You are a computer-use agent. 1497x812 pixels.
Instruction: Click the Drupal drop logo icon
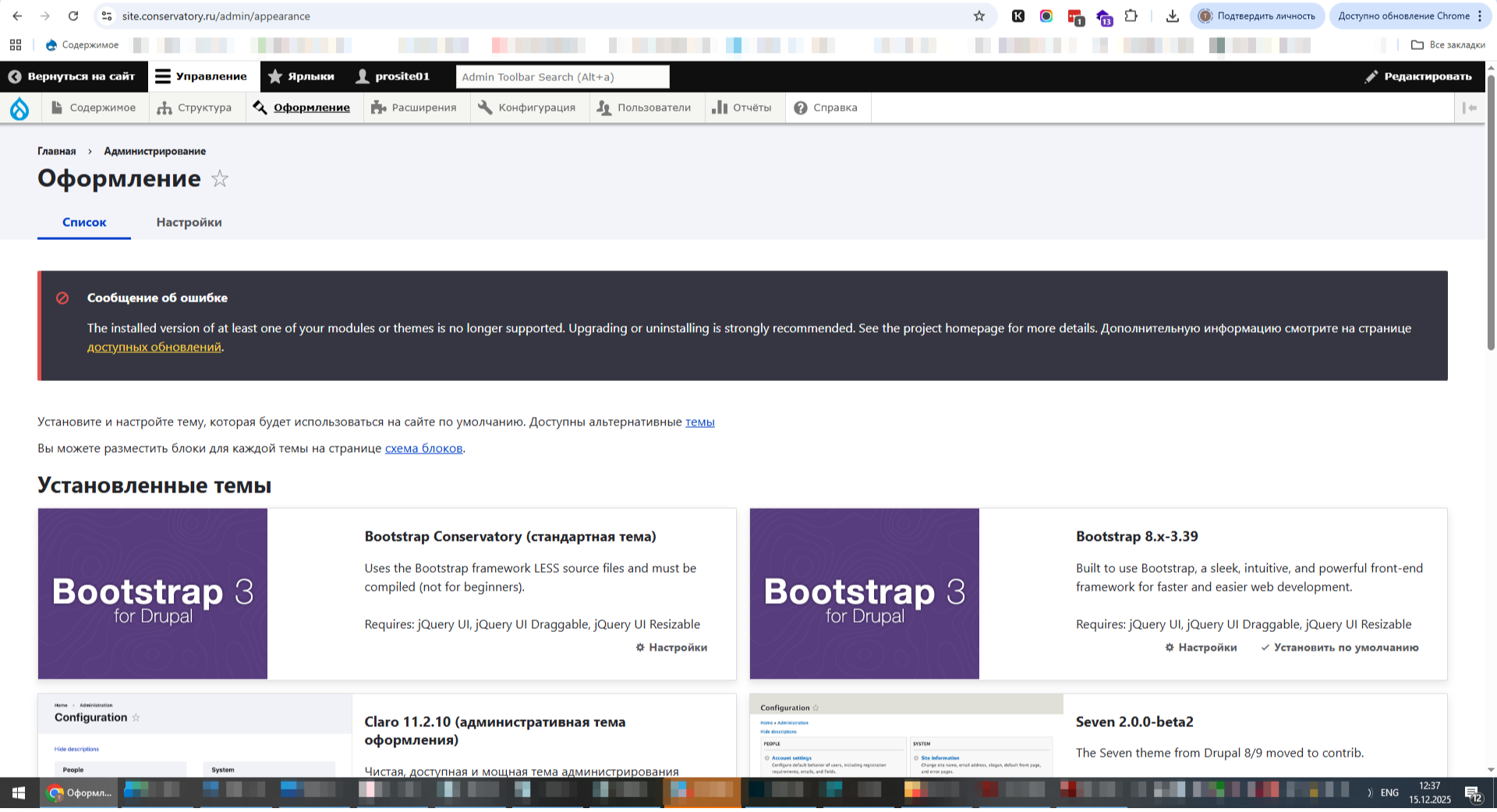coord(19,108)
